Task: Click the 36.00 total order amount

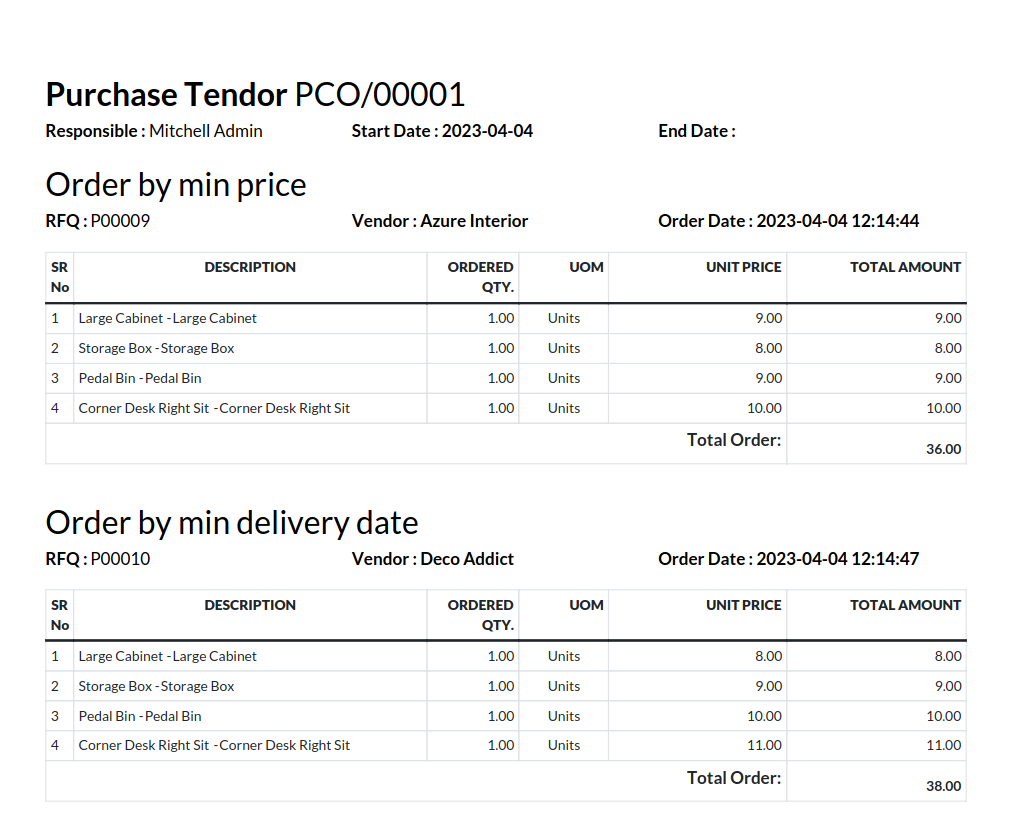Action: click(x=943, y=449)
